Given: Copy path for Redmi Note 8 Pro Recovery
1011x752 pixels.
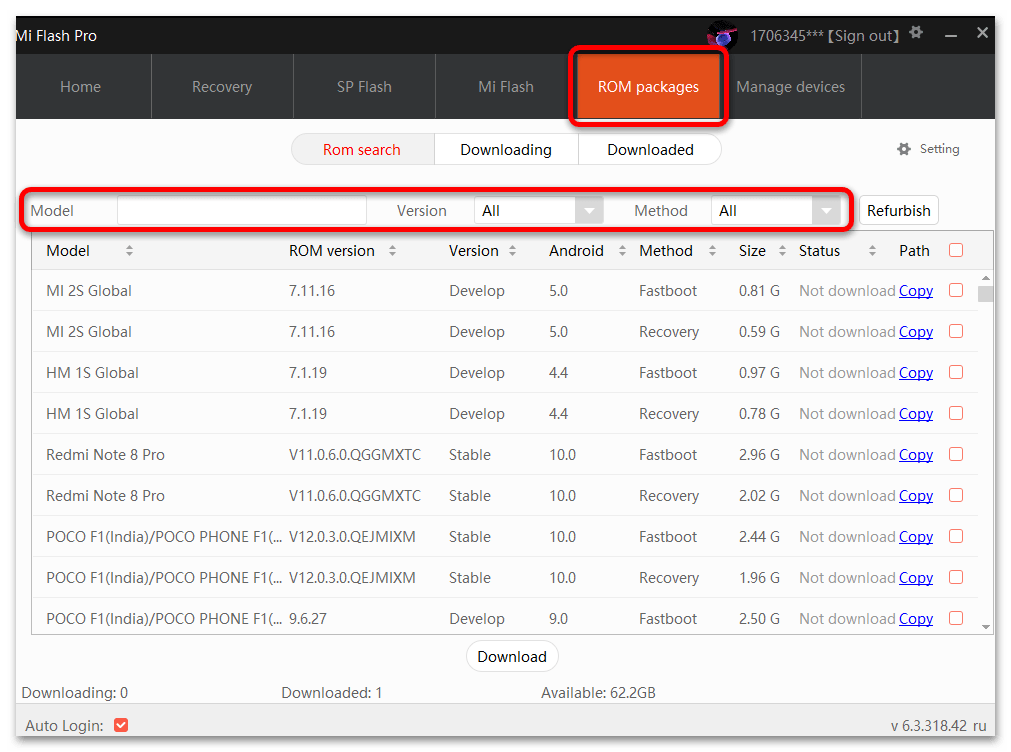Looking at the screenshot, I should (916, 495).
